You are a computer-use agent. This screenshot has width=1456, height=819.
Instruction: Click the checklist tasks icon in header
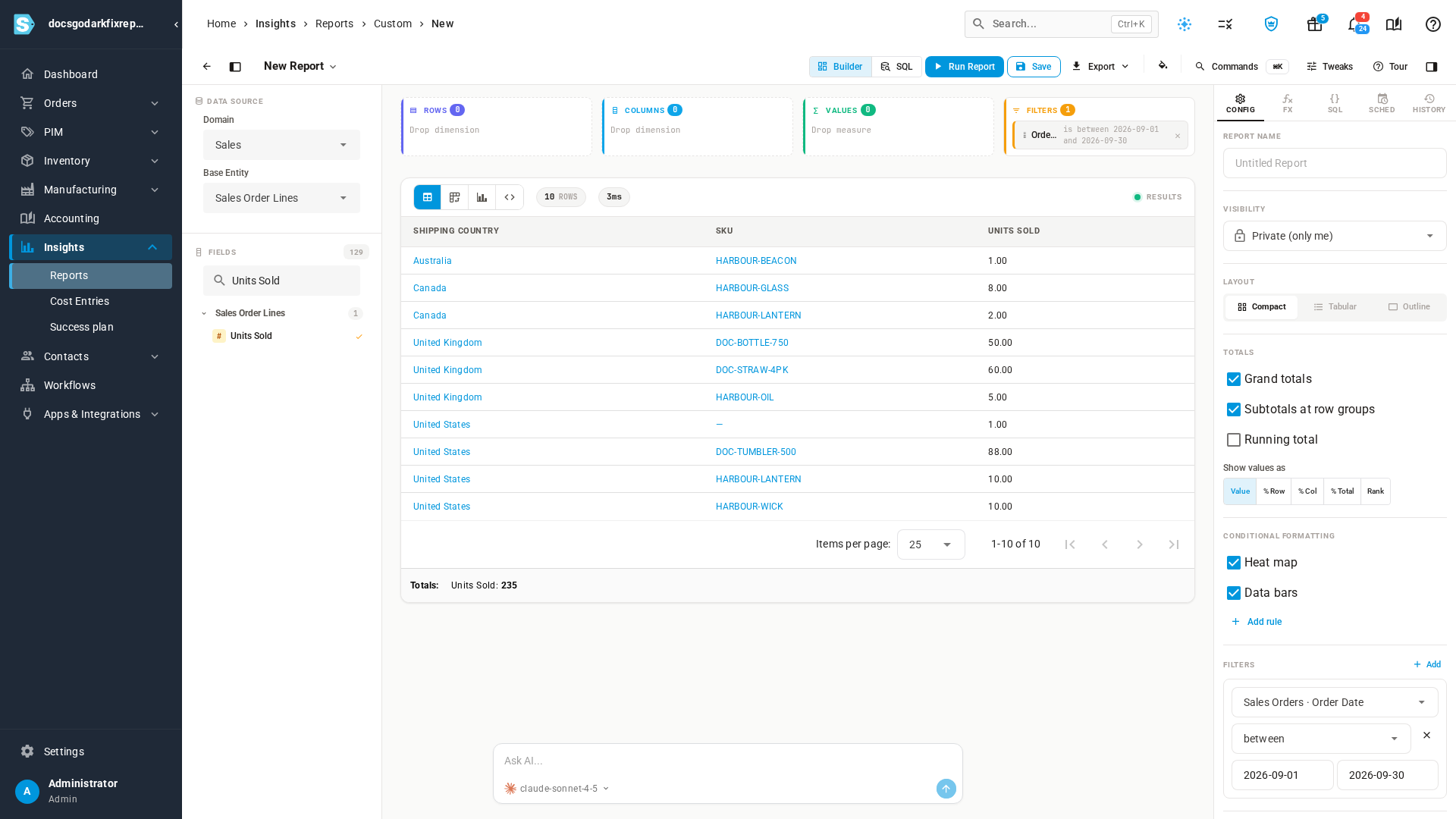[x=1225, y=24]
